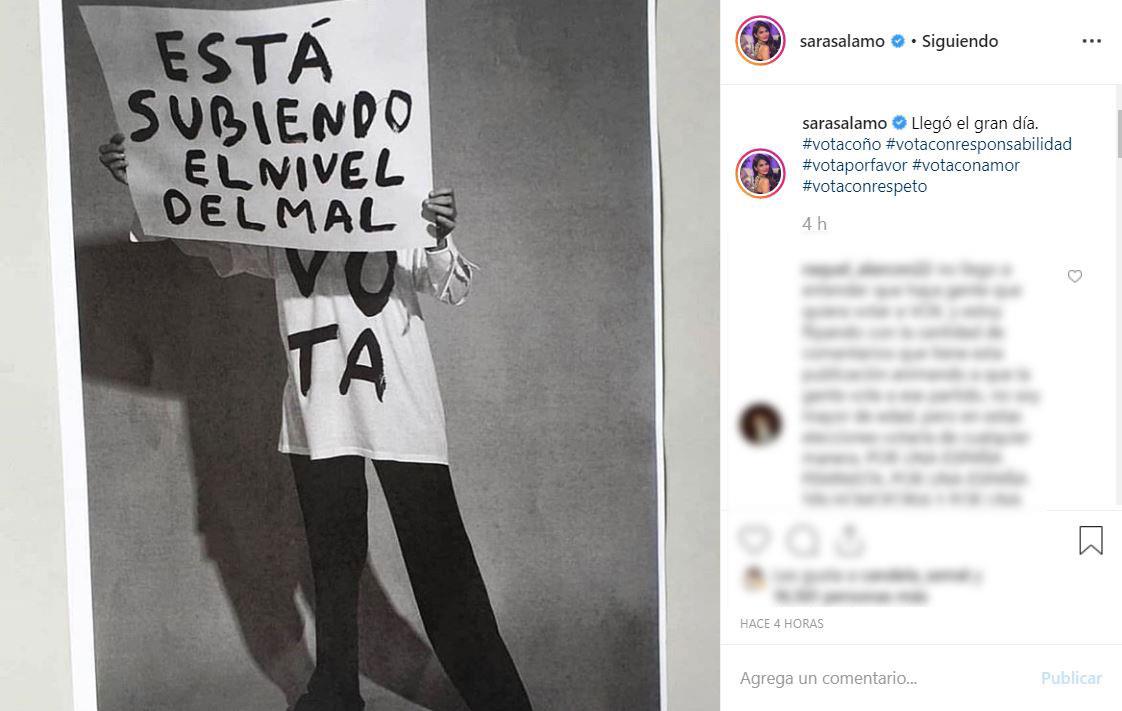Like the blurred comment with small heart
This screenshot has height=711, width=1122.
[1075, 276]
